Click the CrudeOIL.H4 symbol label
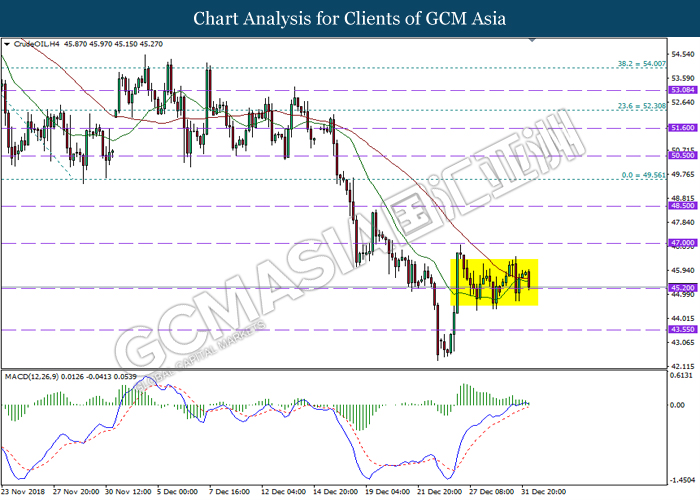The height and width of the screenshot is (500, 700). [37, 44]
